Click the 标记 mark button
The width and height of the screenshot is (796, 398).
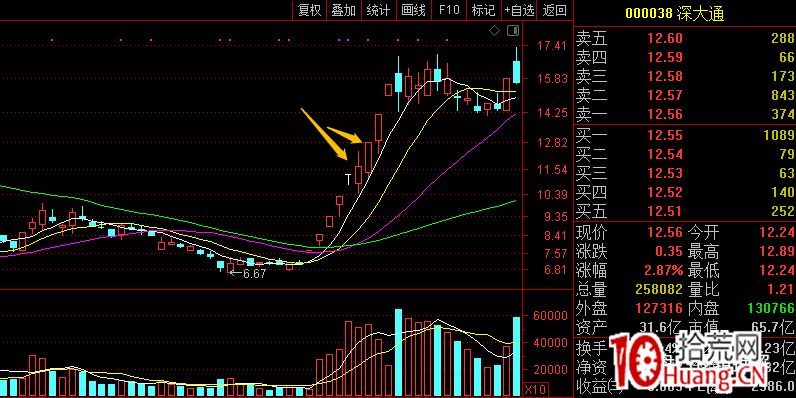pyautogui.click(x=483, y=10)
